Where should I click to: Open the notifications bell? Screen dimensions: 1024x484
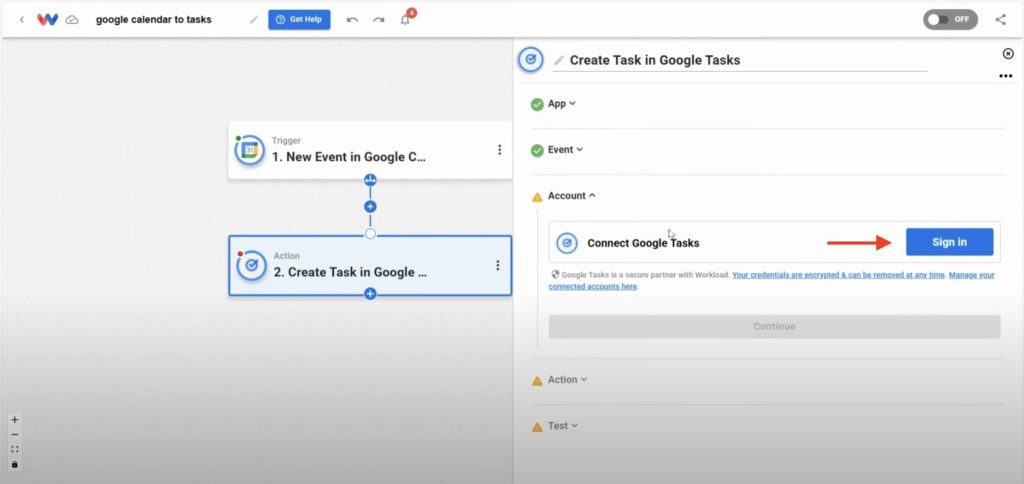406,19
